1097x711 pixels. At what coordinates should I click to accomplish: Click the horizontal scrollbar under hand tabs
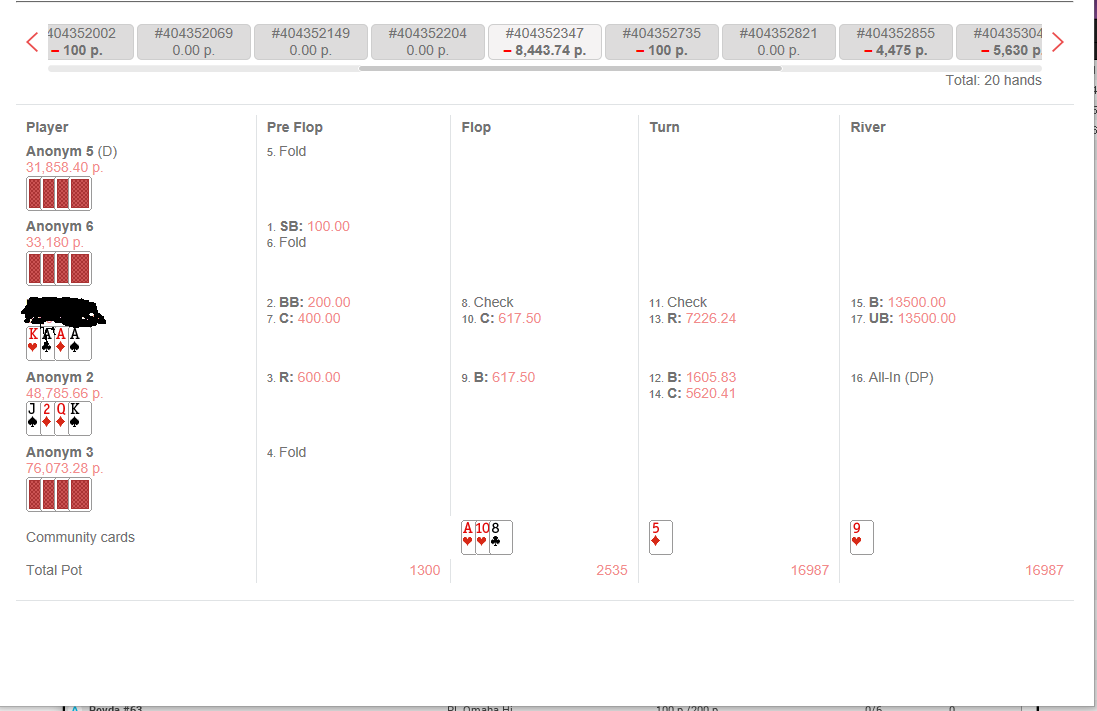pyautogui.click(x=570, y=69)
